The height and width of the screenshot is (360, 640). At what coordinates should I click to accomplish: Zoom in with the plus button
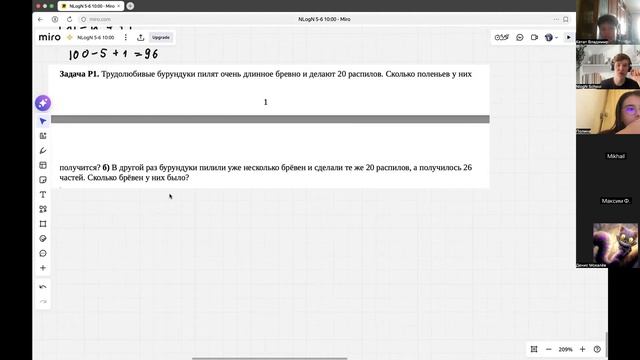click(582, 349)
